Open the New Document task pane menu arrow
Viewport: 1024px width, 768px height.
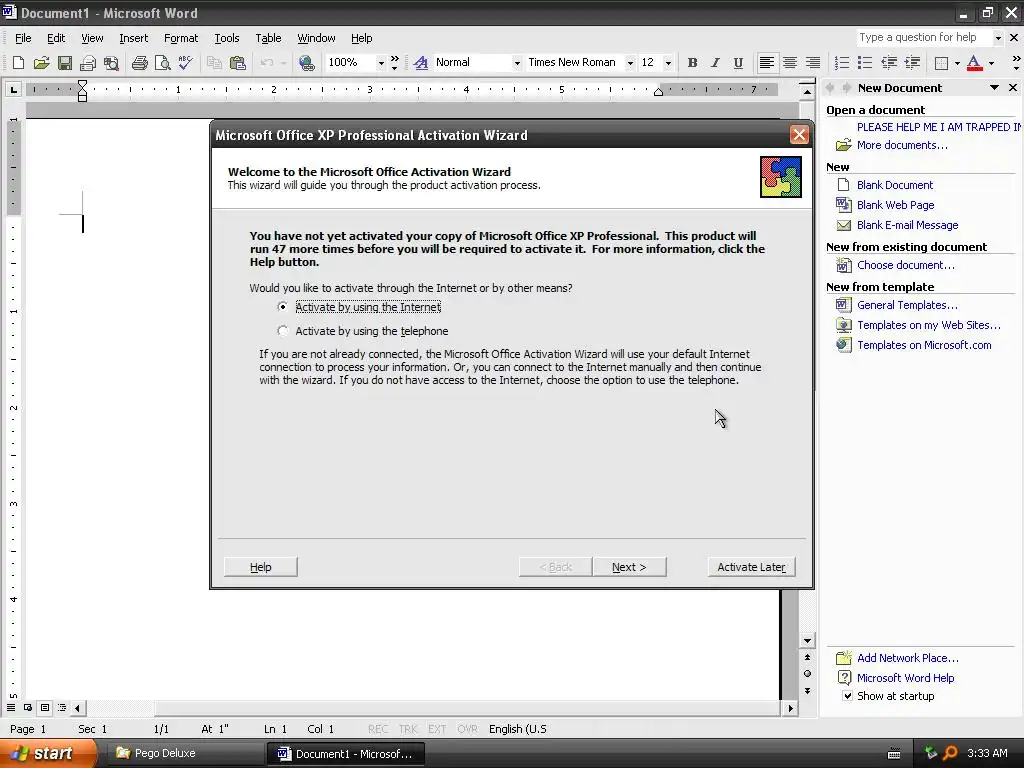click(x=994, y=88)
